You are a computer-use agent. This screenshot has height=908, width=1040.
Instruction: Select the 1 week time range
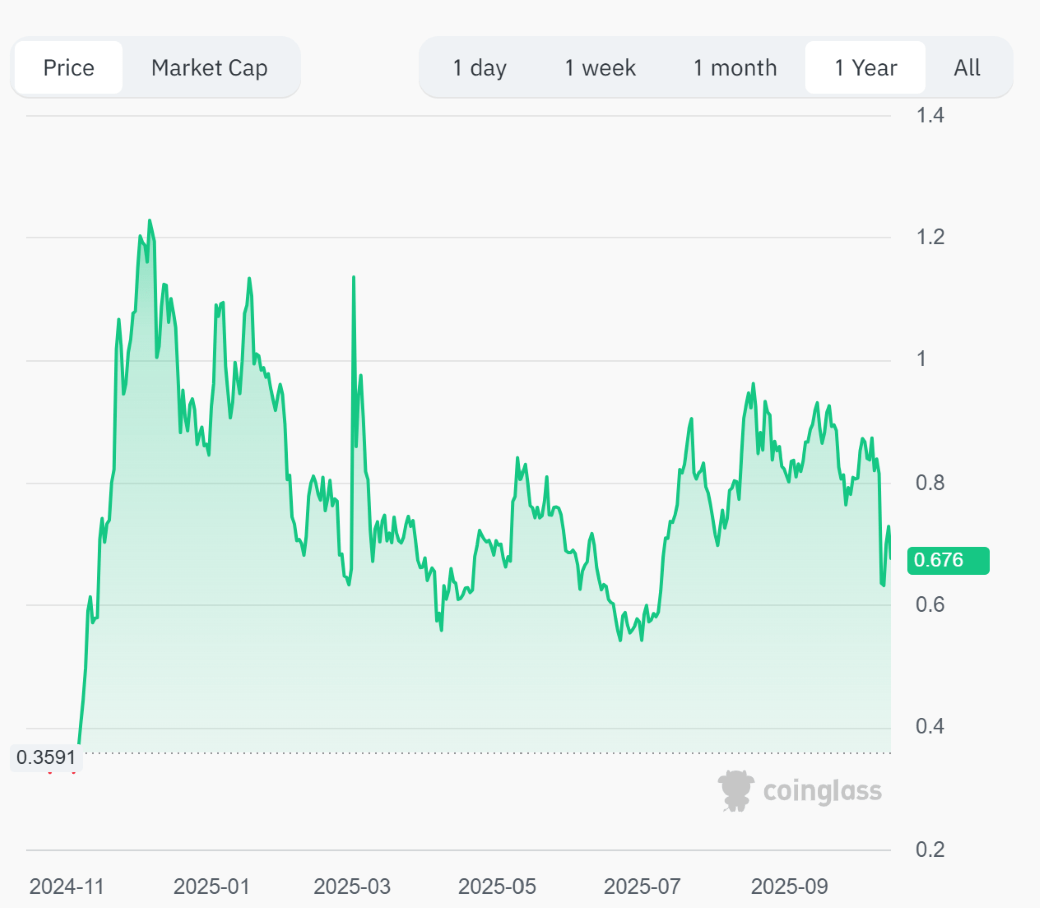coord(600,68)
